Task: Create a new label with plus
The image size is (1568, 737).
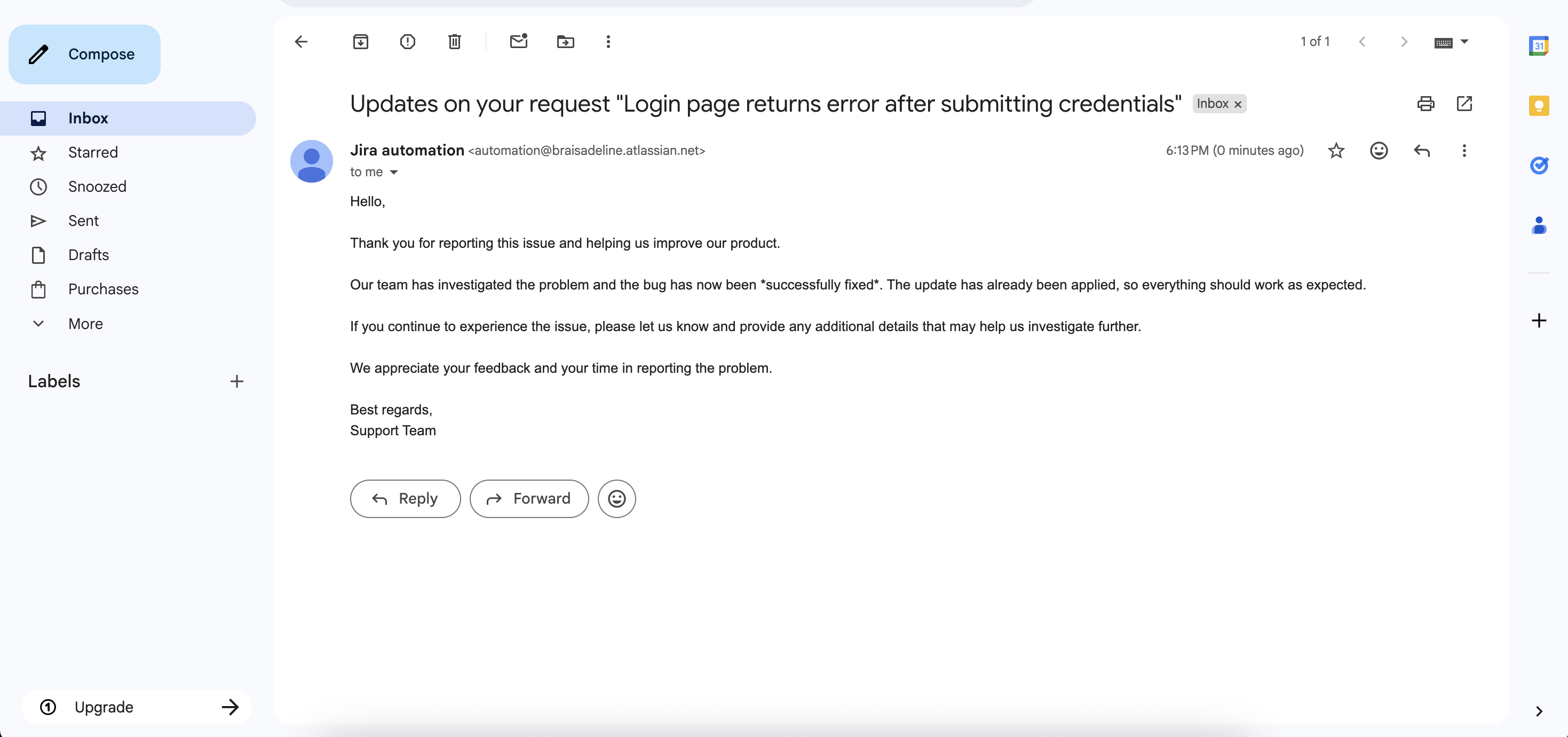Action: [x=237, y=381]
